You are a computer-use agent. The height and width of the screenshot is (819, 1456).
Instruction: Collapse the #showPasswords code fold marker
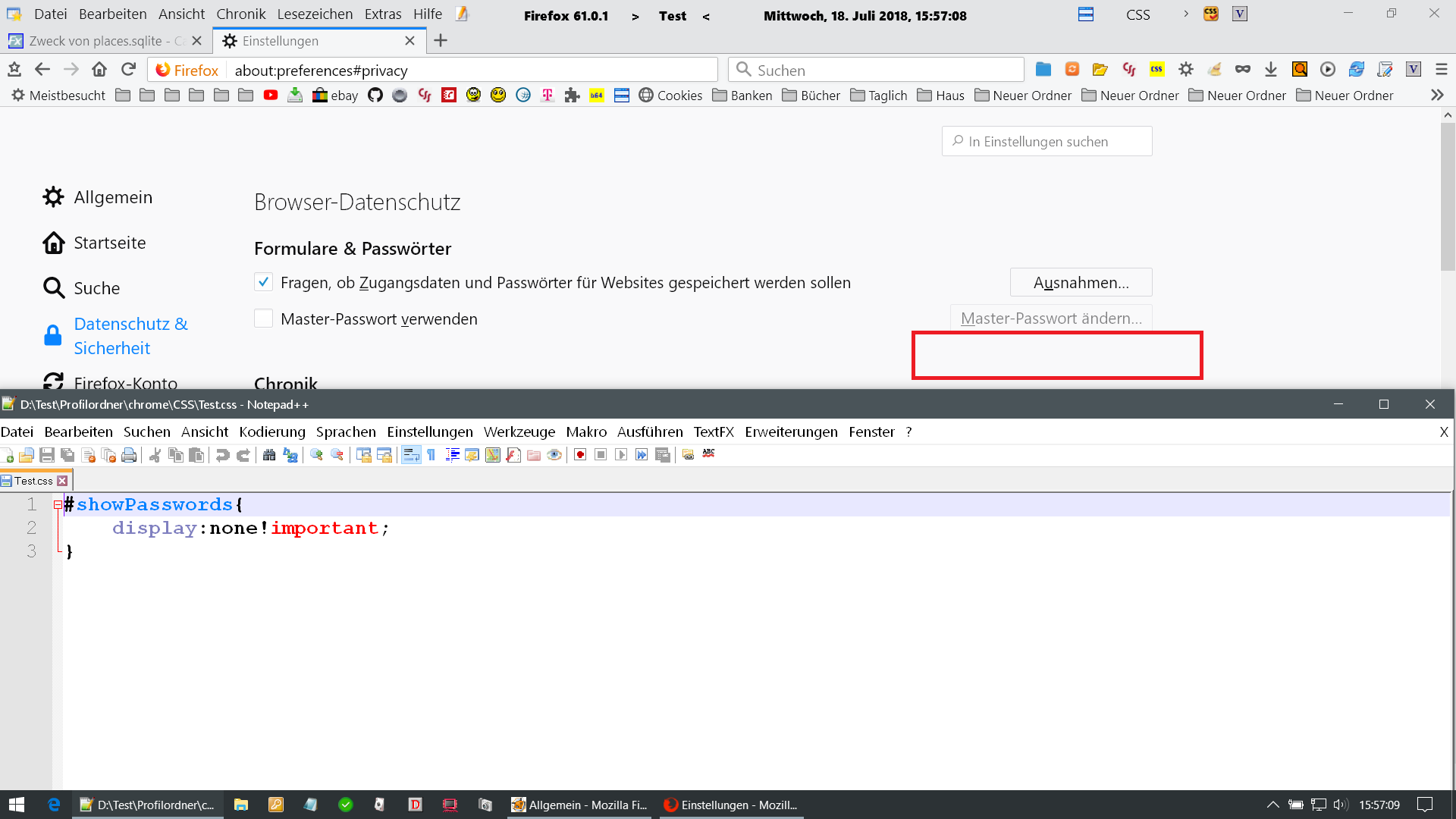pyautogui.click(x=58, y=504)
